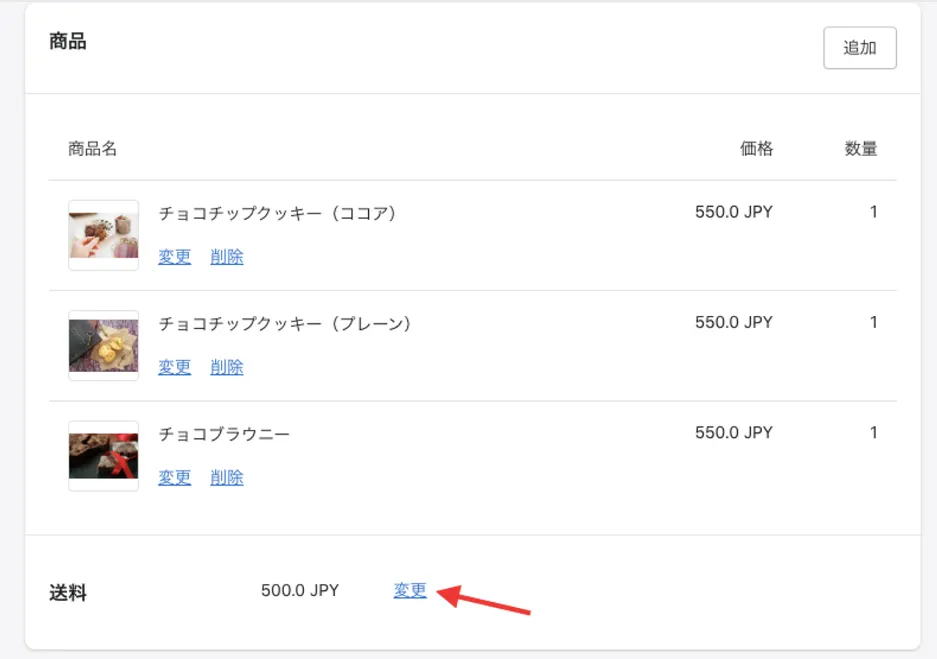Click 削除 link for チョコブラウニー
The image size is (937, 659).
(x=226, y=477)
